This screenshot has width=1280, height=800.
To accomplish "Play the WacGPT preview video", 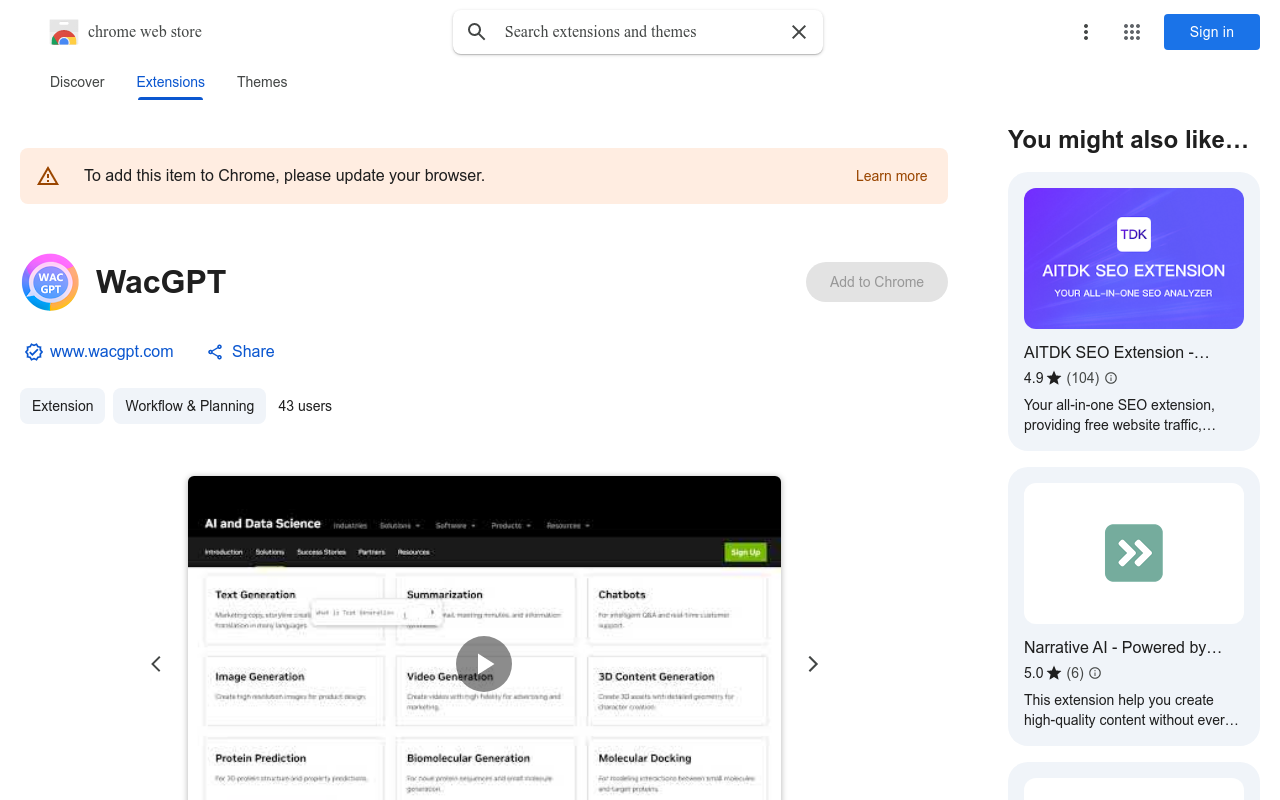I will [484, 664].
